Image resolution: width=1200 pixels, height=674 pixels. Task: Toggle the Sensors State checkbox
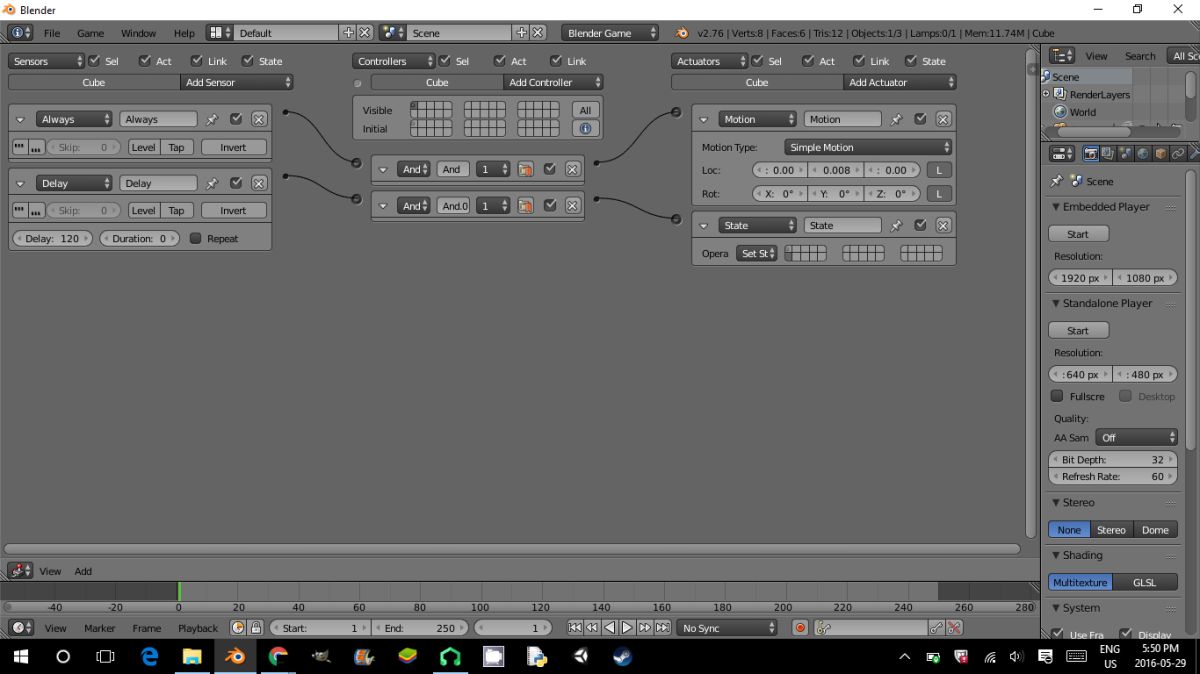tap(246, 61)
